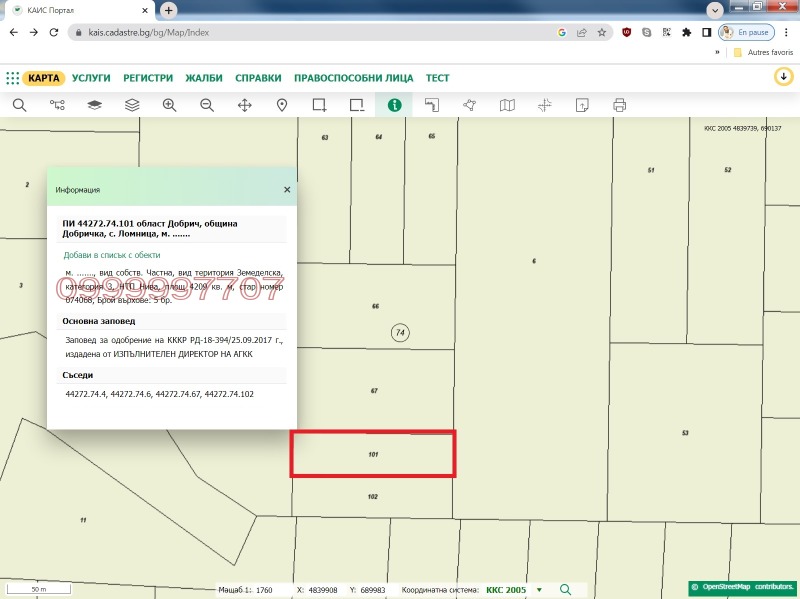Toggle the green information tool
This screenshot has height=599, width=800.
click(x=395, y=105)
